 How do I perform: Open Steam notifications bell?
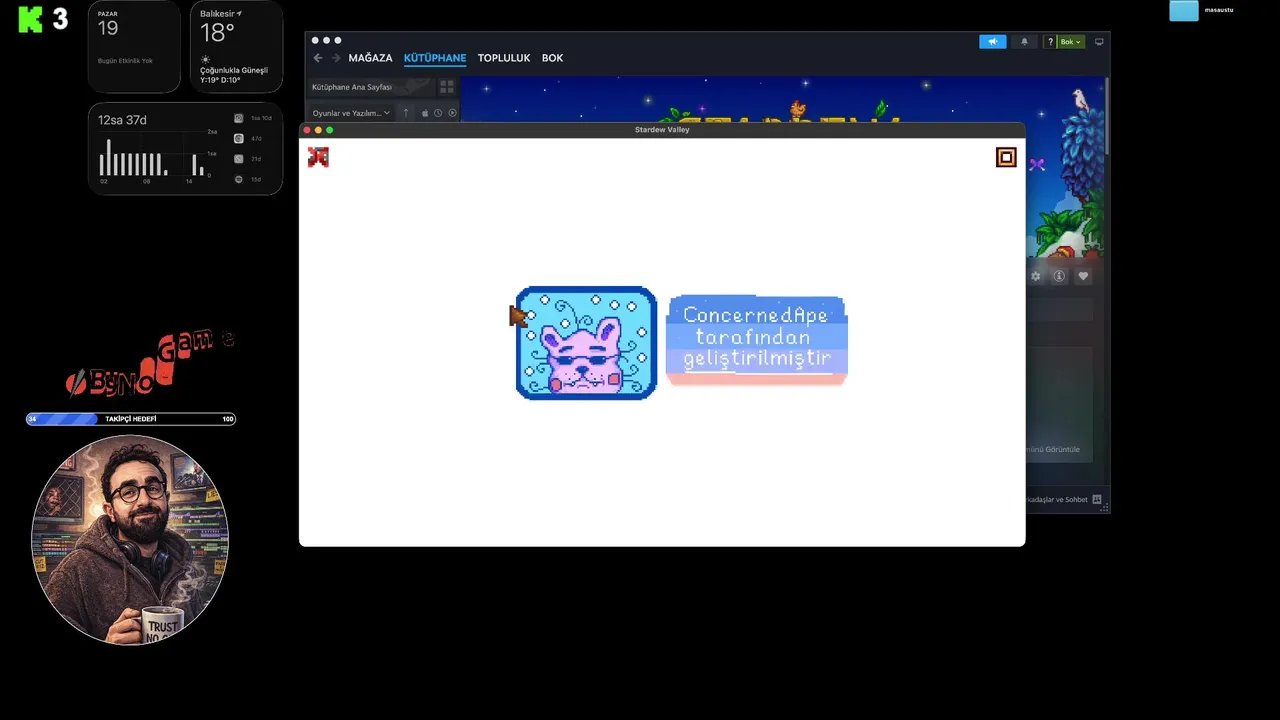1024,42
